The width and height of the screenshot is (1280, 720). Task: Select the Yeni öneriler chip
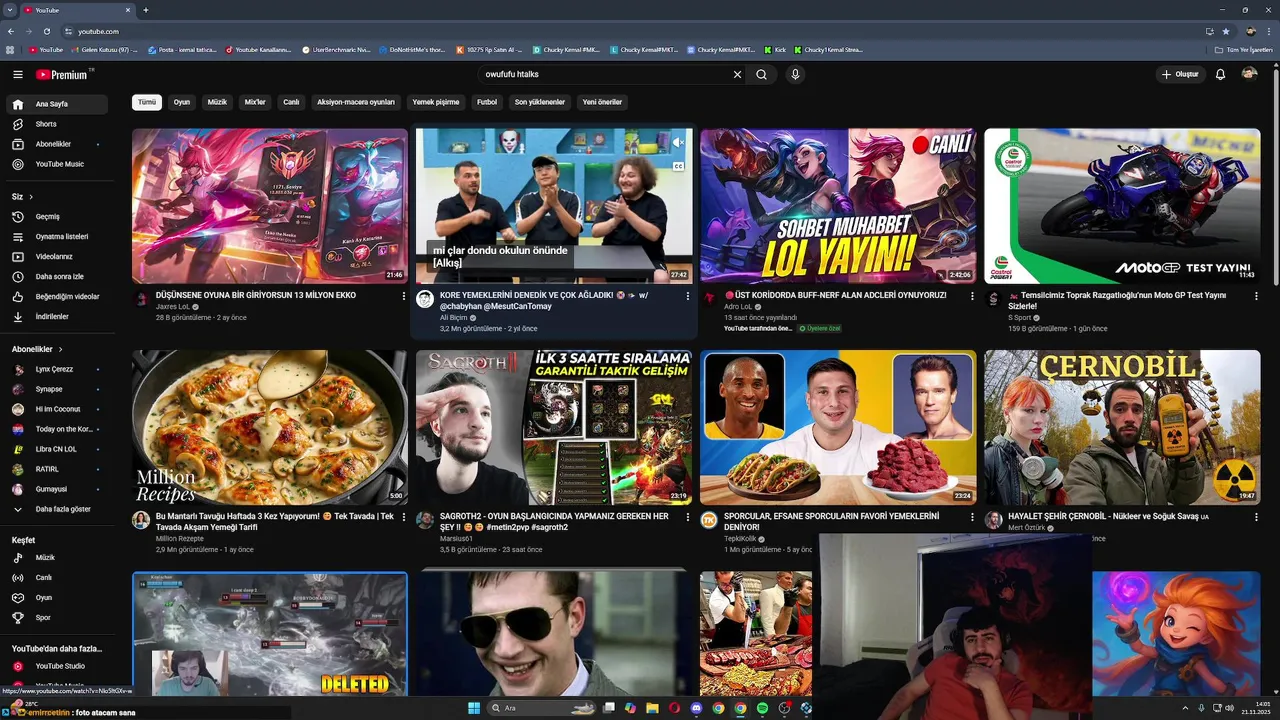tap(602, 102)
